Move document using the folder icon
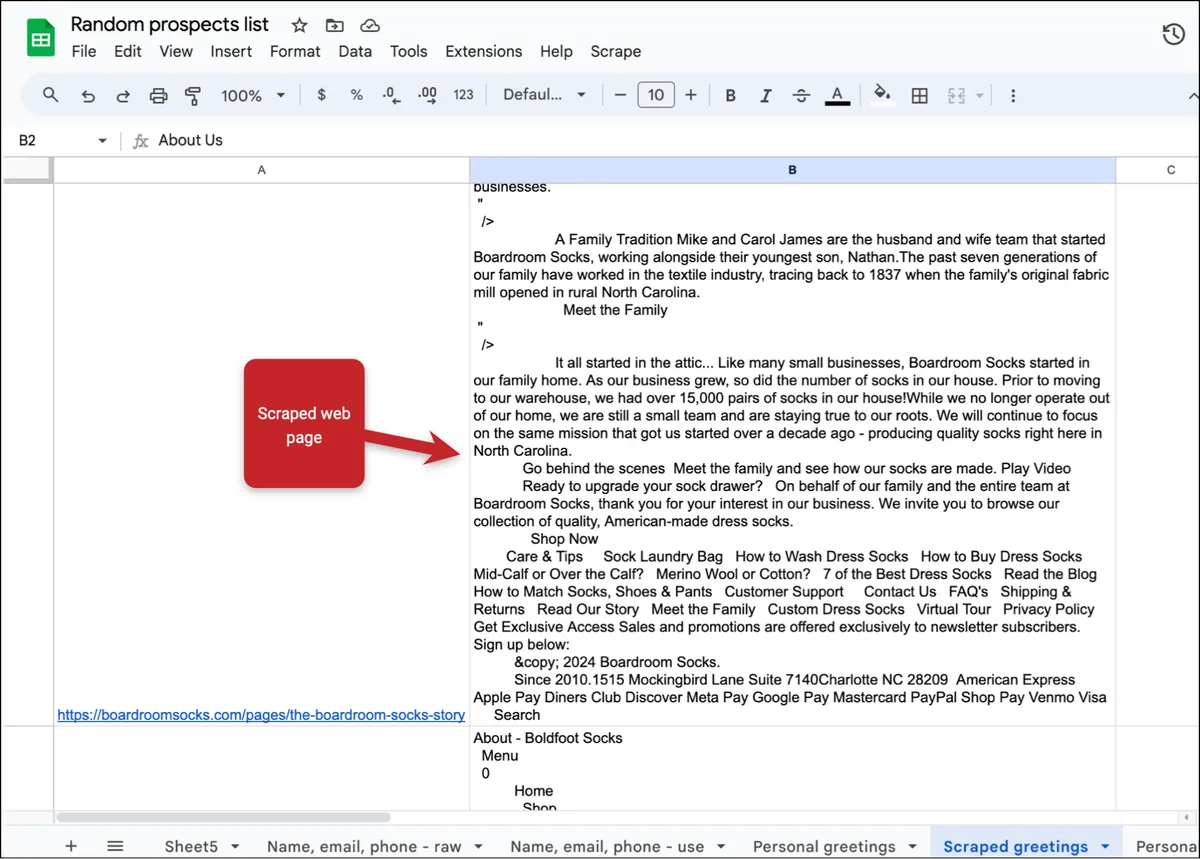1200x859 pixels. 335,25
